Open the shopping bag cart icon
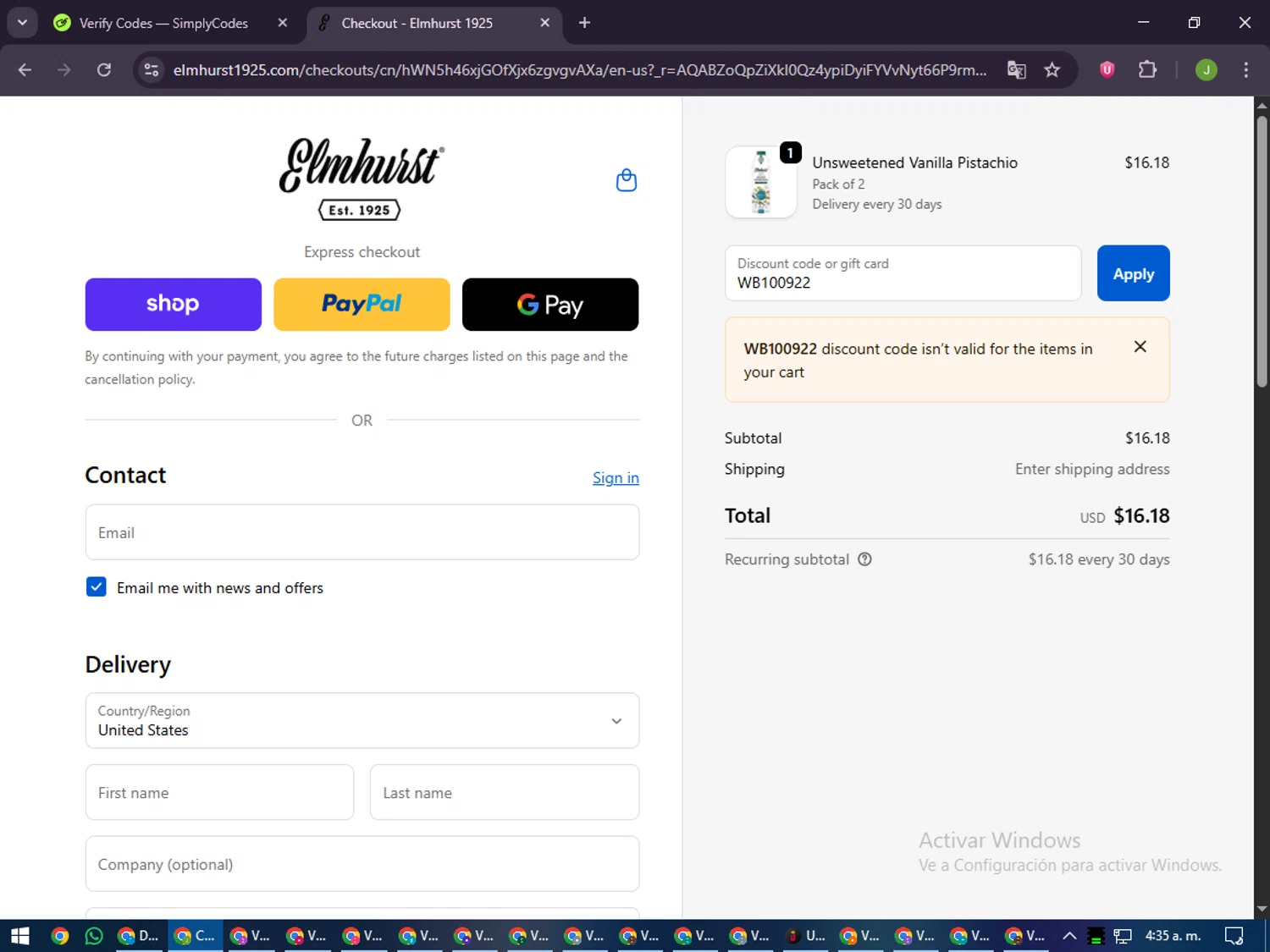Screen dimensions: 1270x952 [627, 180]
